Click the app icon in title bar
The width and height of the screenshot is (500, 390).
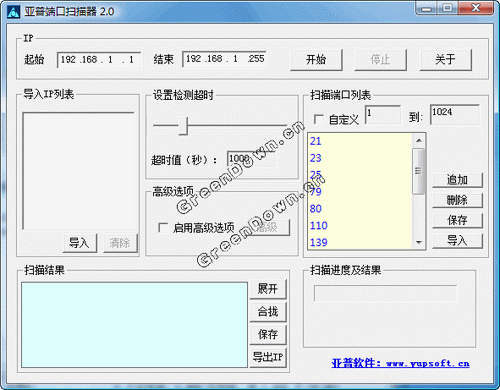(13, 12)
